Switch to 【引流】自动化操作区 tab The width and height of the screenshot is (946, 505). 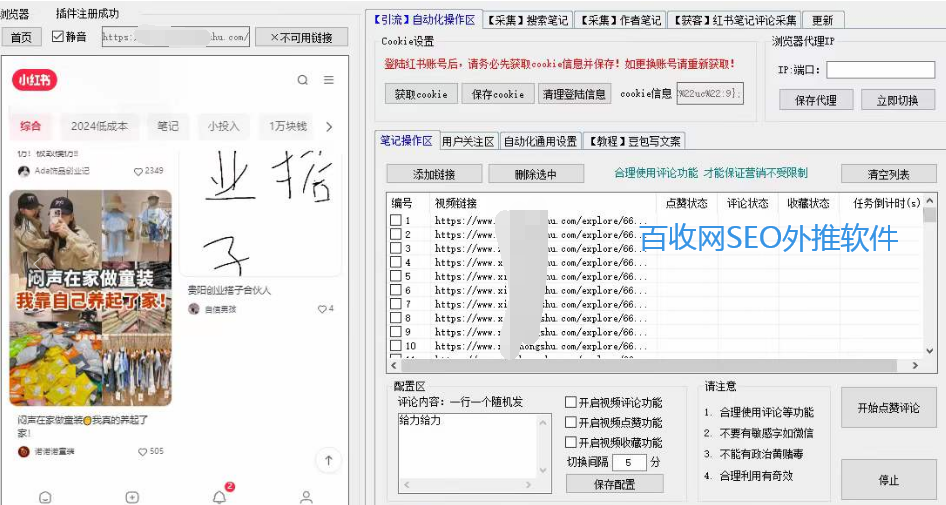click(425, 20)
